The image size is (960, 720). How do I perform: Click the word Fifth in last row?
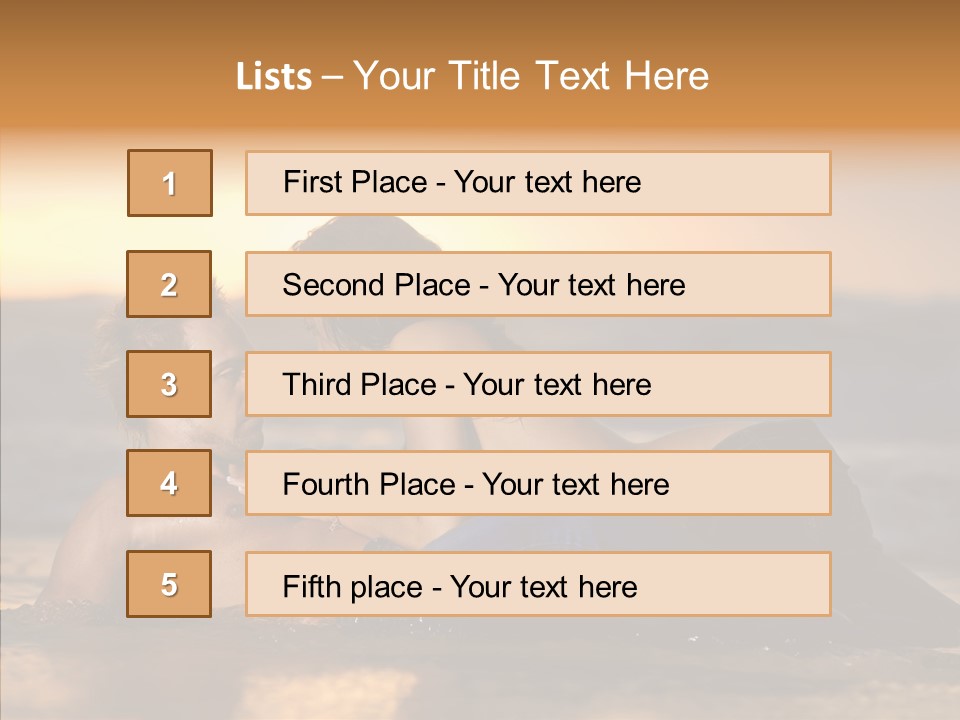[314, 586]
